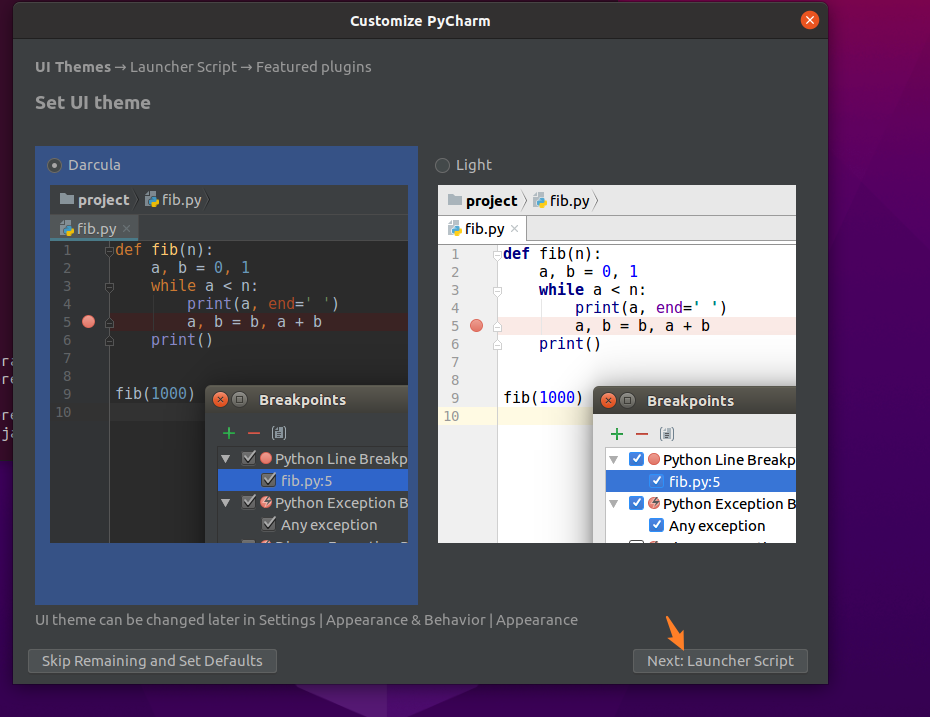Click the project folder icon in Light preview
This screenshot has height=717, width=930.
point(455,200)
